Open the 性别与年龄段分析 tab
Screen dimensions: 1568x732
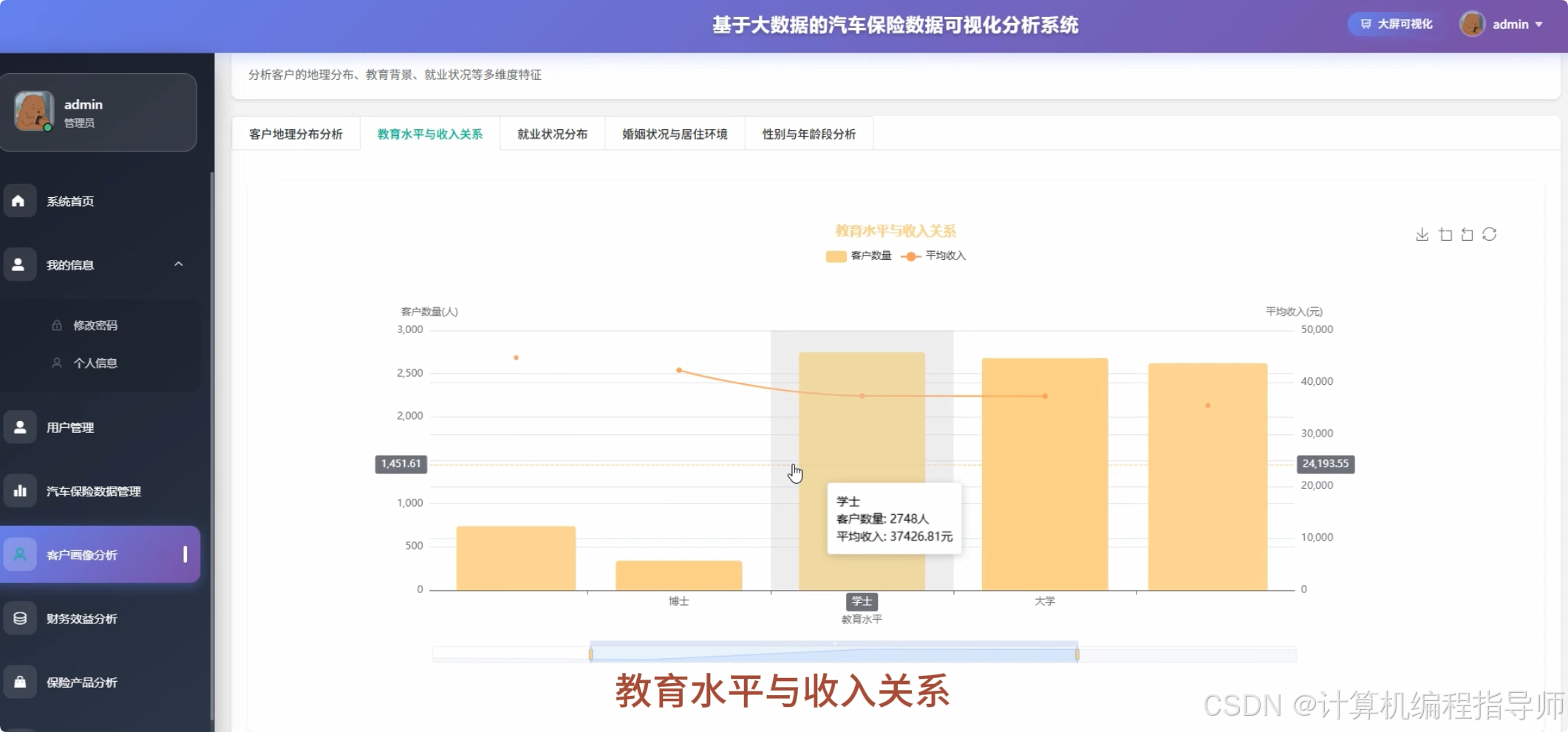[x=808, y=134]
